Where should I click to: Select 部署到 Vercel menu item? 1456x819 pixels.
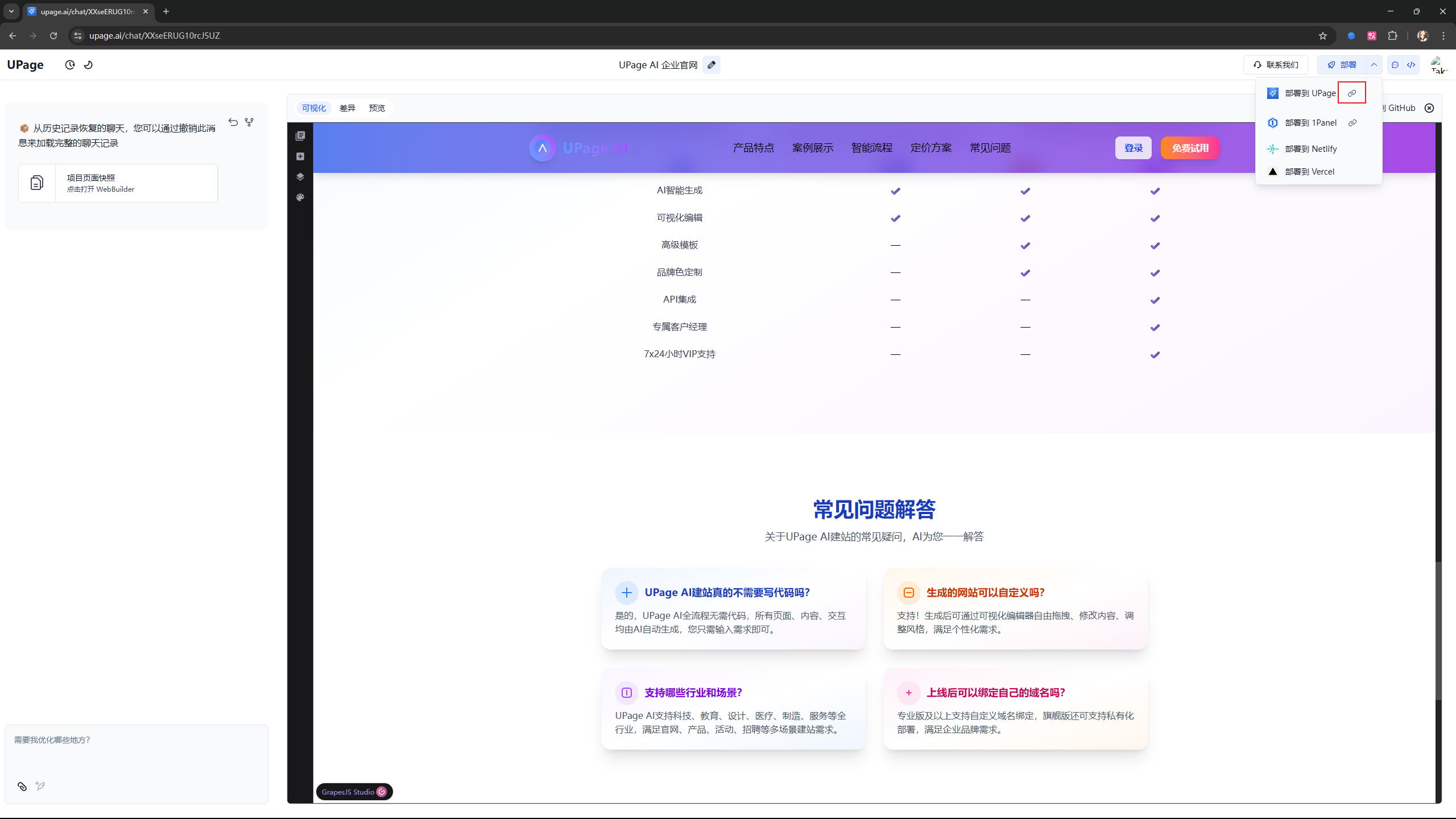pos(1319,172)
